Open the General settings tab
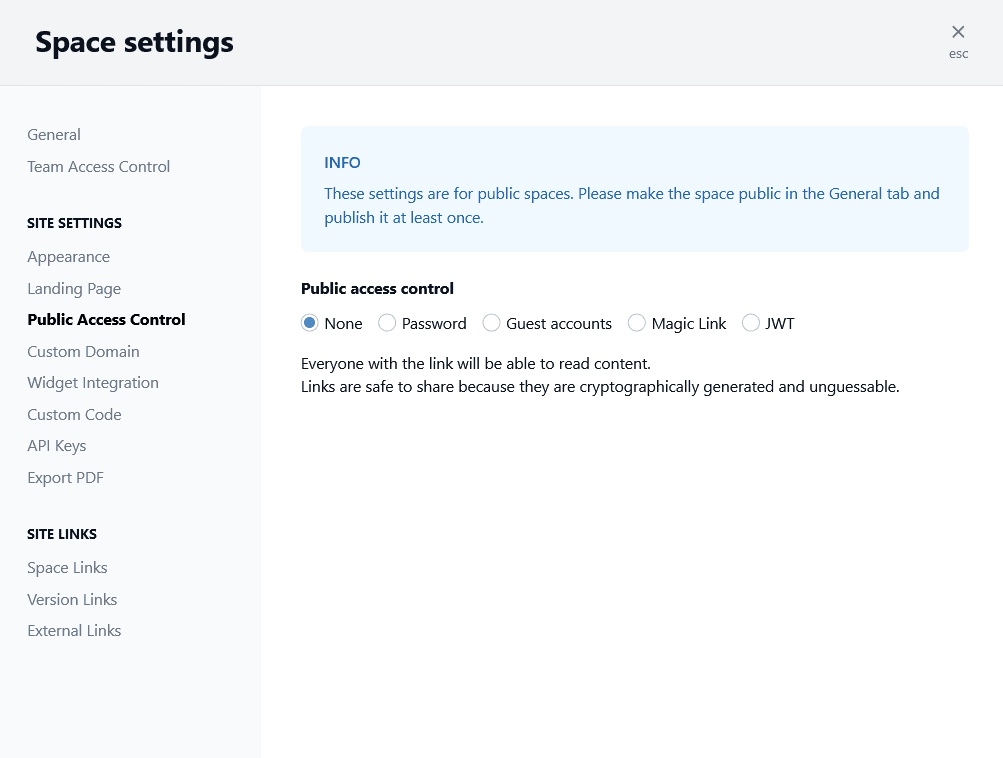Viewport: 1003px width, 758px height. 54,135
